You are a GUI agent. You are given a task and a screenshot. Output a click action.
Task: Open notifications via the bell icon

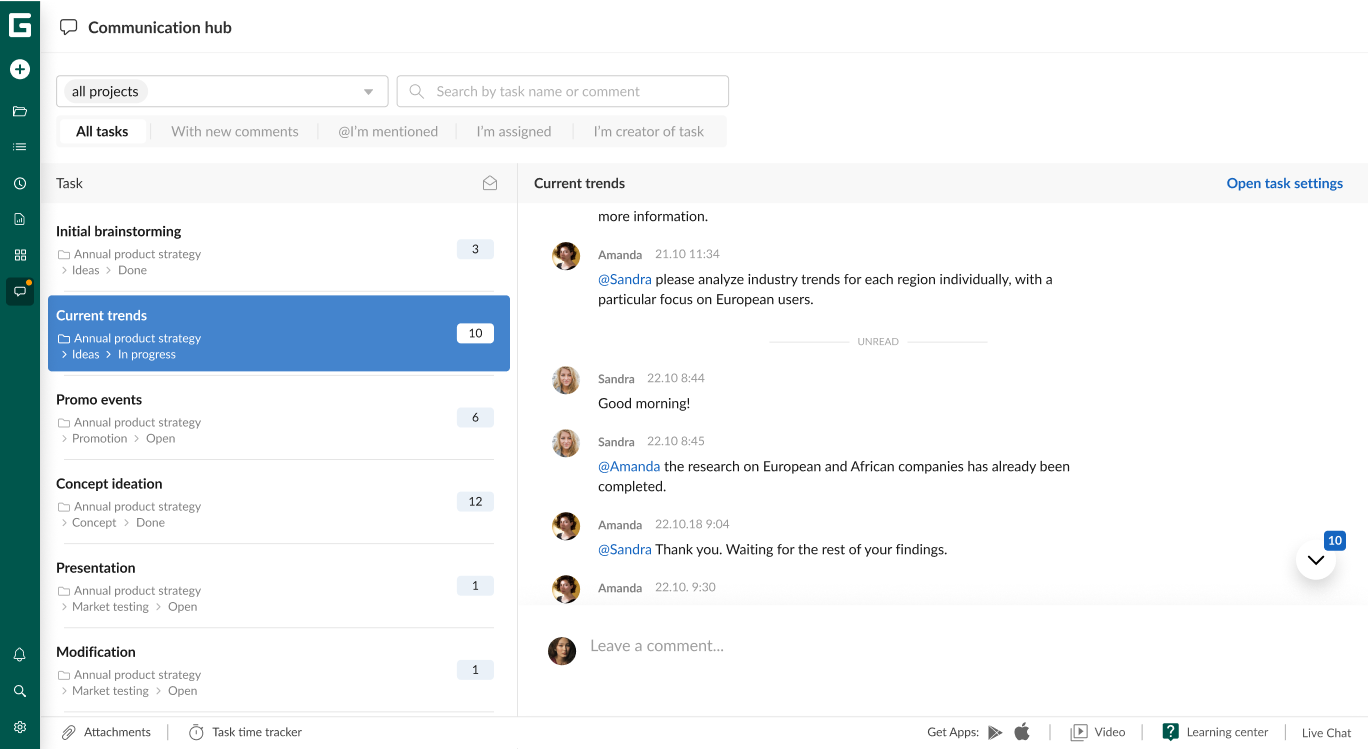19,654
